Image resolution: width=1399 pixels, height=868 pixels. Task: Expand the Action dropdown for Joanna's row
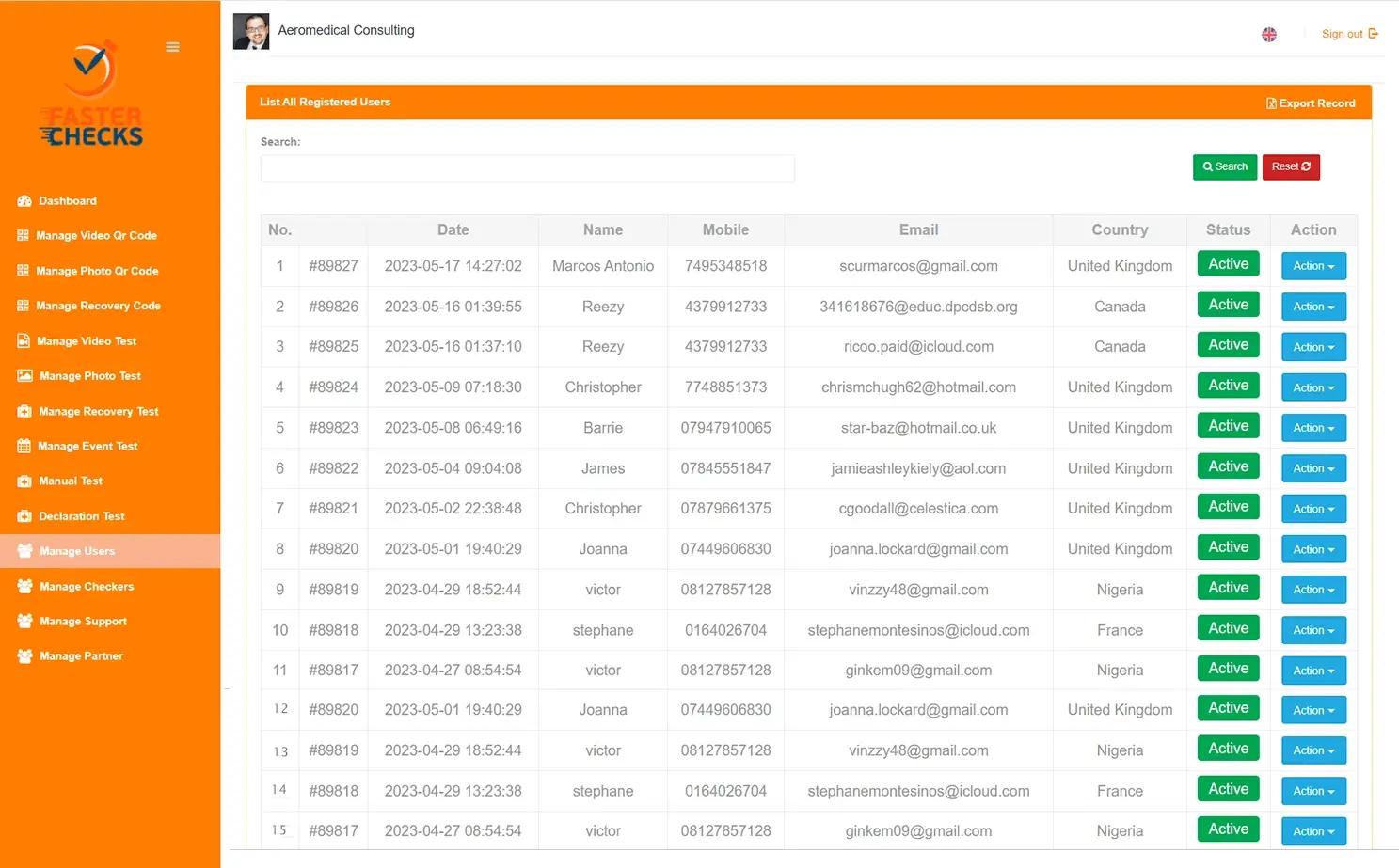[1313, 548]
